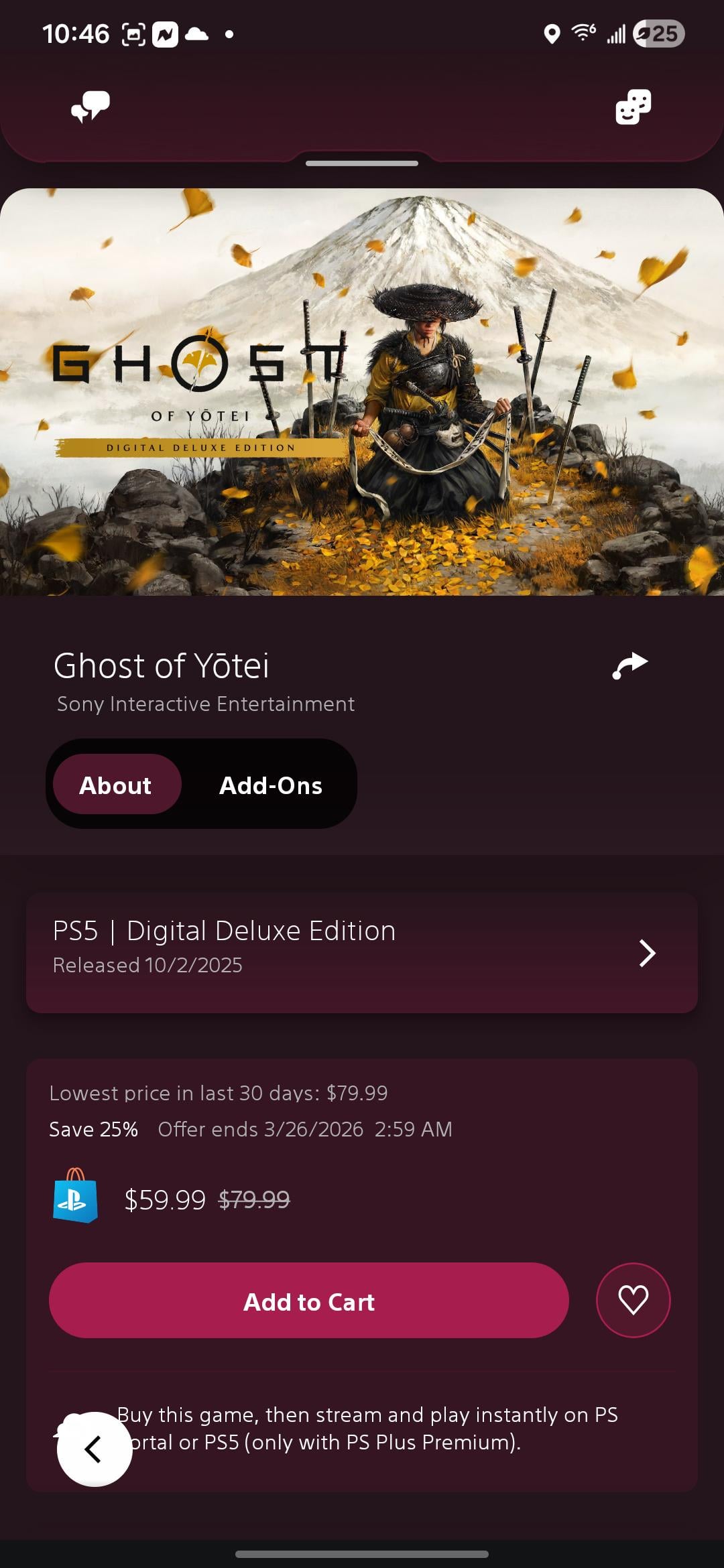The height and width of the screenshot is (1568, 724).
Task: Tap the chevron beside Released 10/2/2025
Action: (647, 953)
